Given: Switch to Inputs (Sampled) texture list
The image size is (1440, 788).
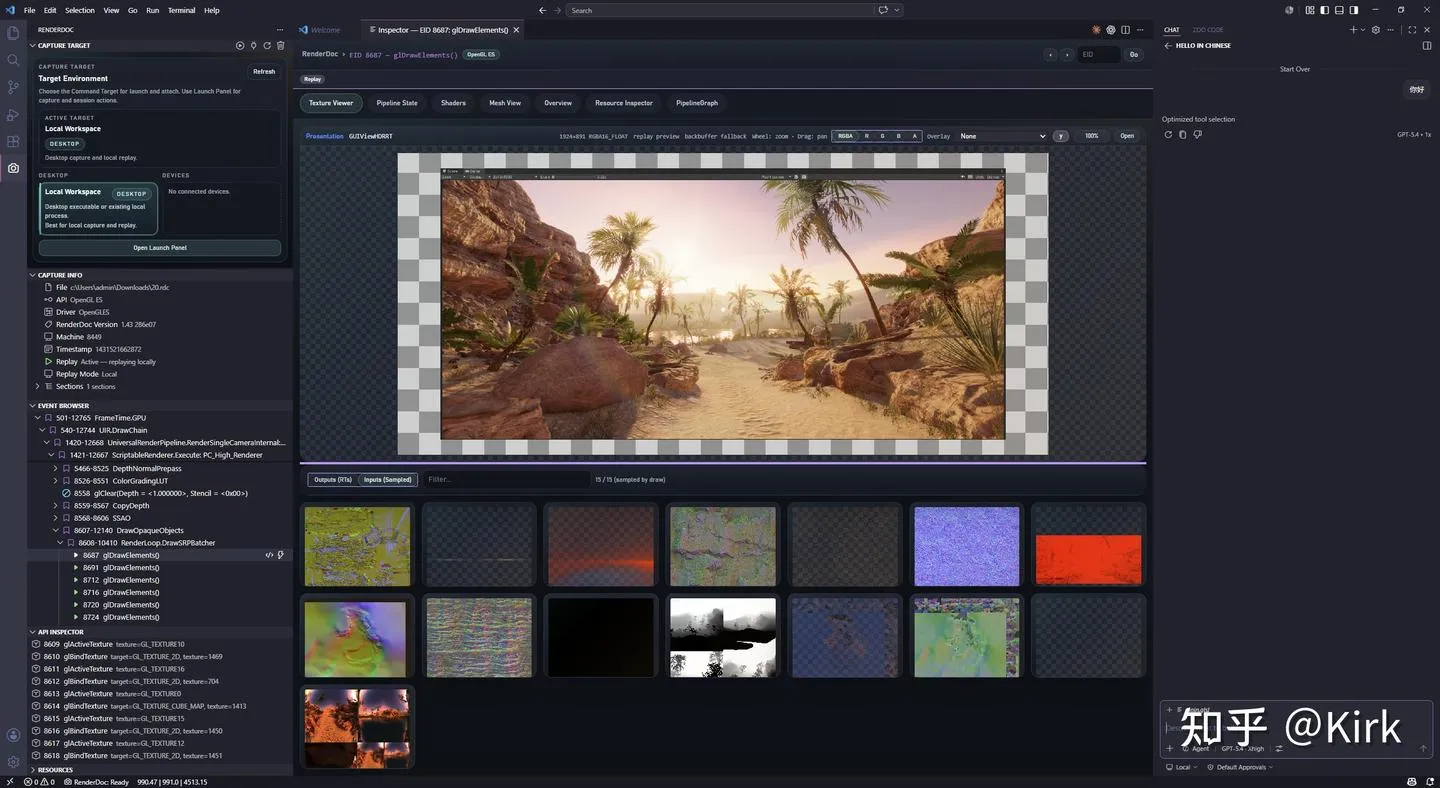Looking at the screenshot, I should [x=387, y=480].
